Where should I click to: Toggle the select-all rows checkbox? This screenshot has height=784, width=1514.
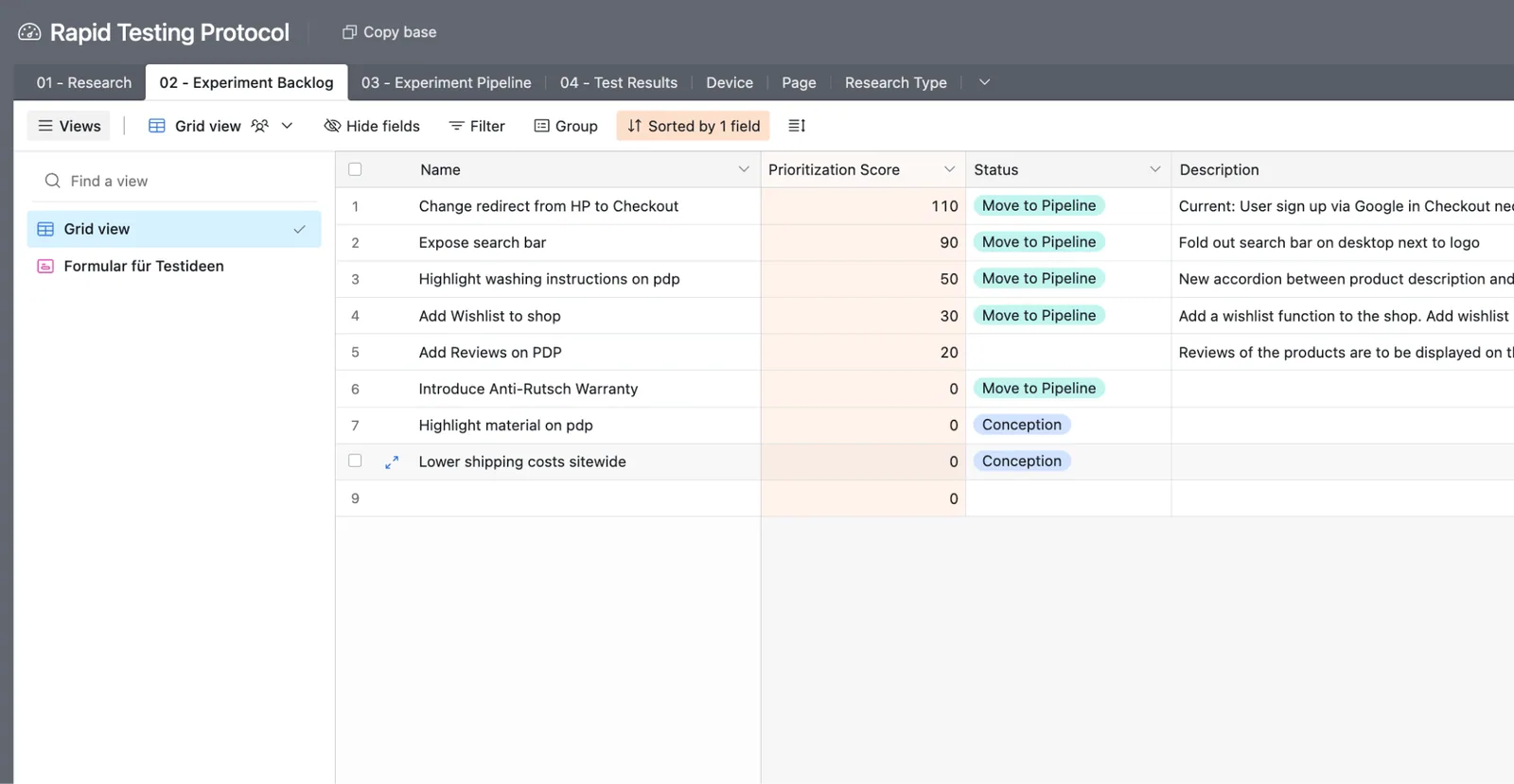point(355,169)
